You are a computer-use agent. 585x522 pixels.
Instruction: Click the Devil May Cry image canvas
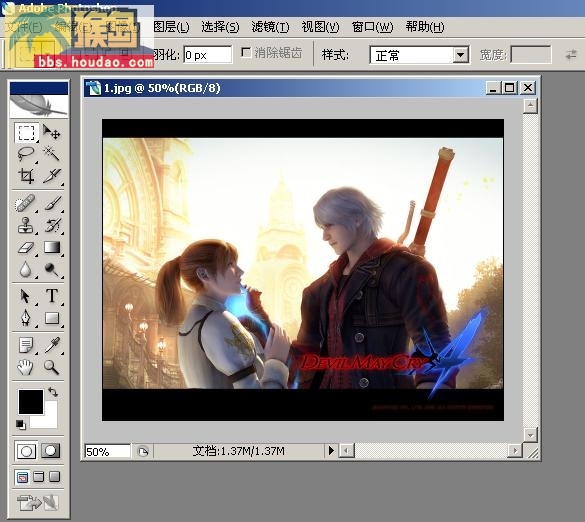pyautogui.click(x=303, y=270)
